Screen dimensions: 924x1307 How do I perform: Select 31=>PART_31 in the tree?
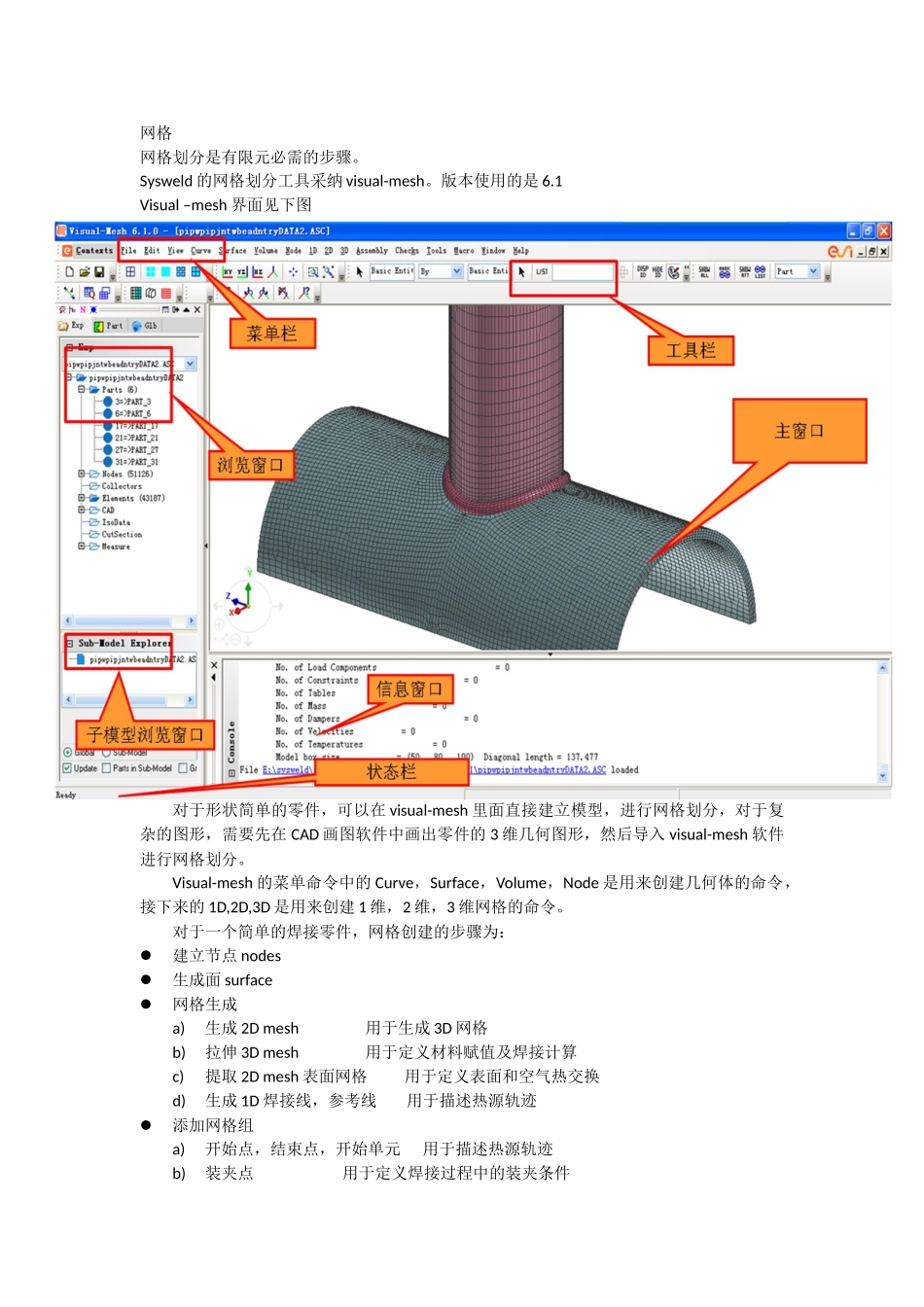pos(135,462)
